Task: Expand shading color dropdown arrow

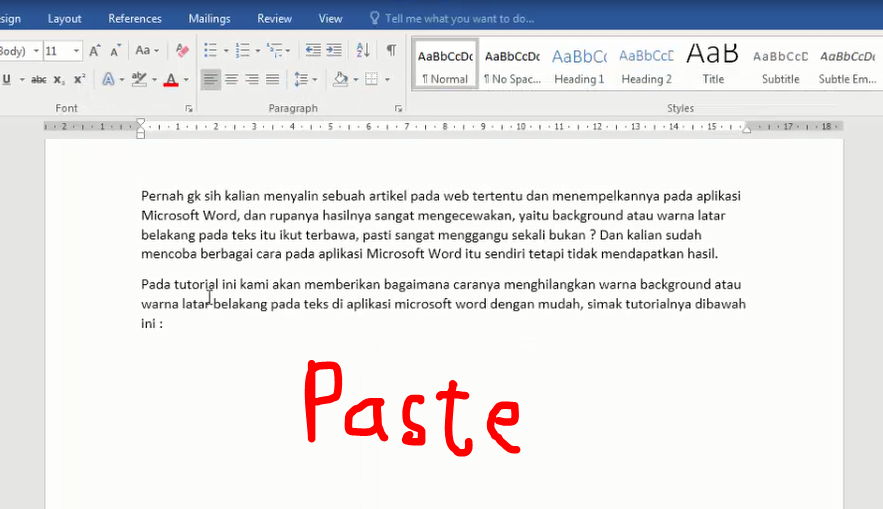Action: 355,80
